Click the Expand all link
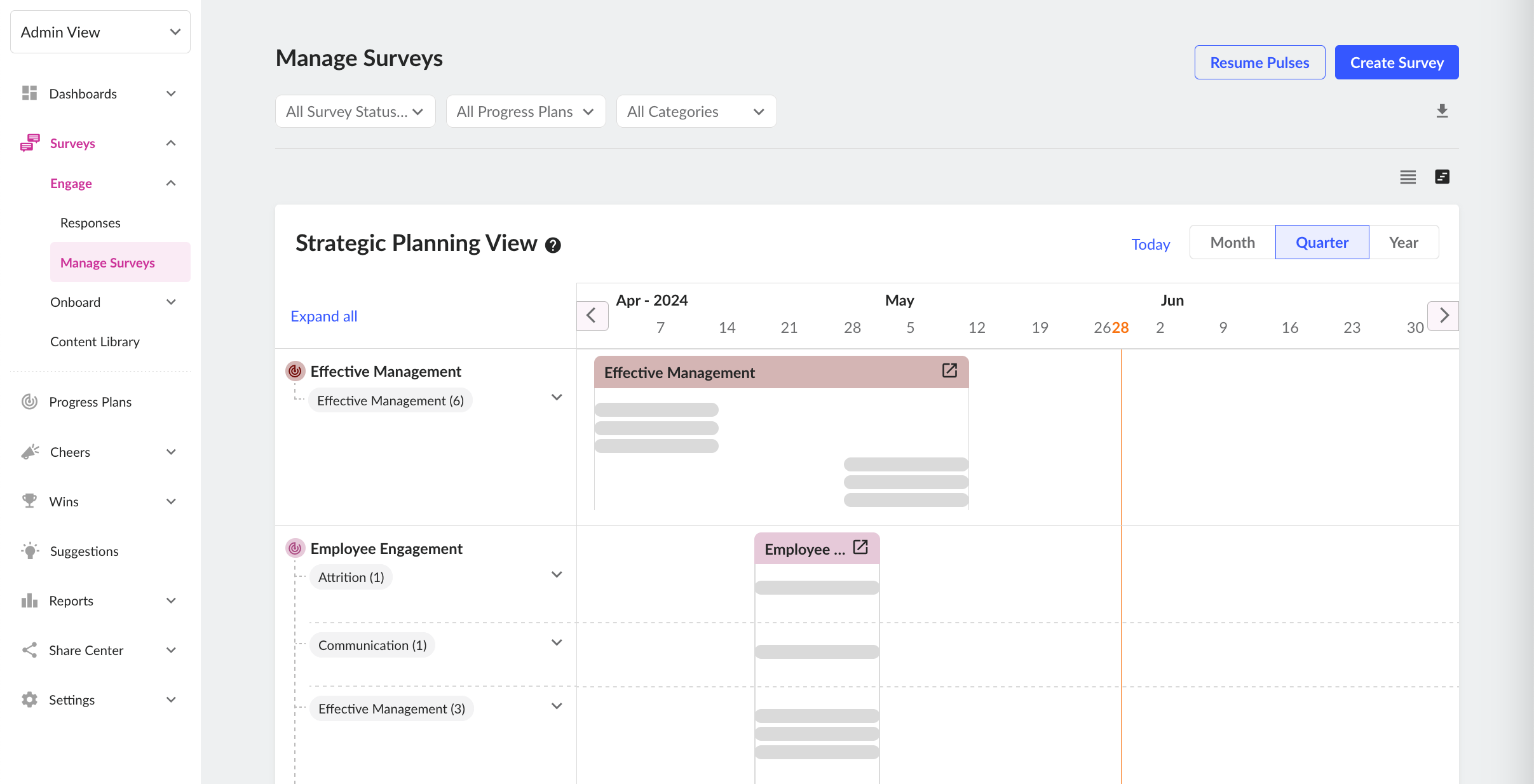 coord(324,316)
